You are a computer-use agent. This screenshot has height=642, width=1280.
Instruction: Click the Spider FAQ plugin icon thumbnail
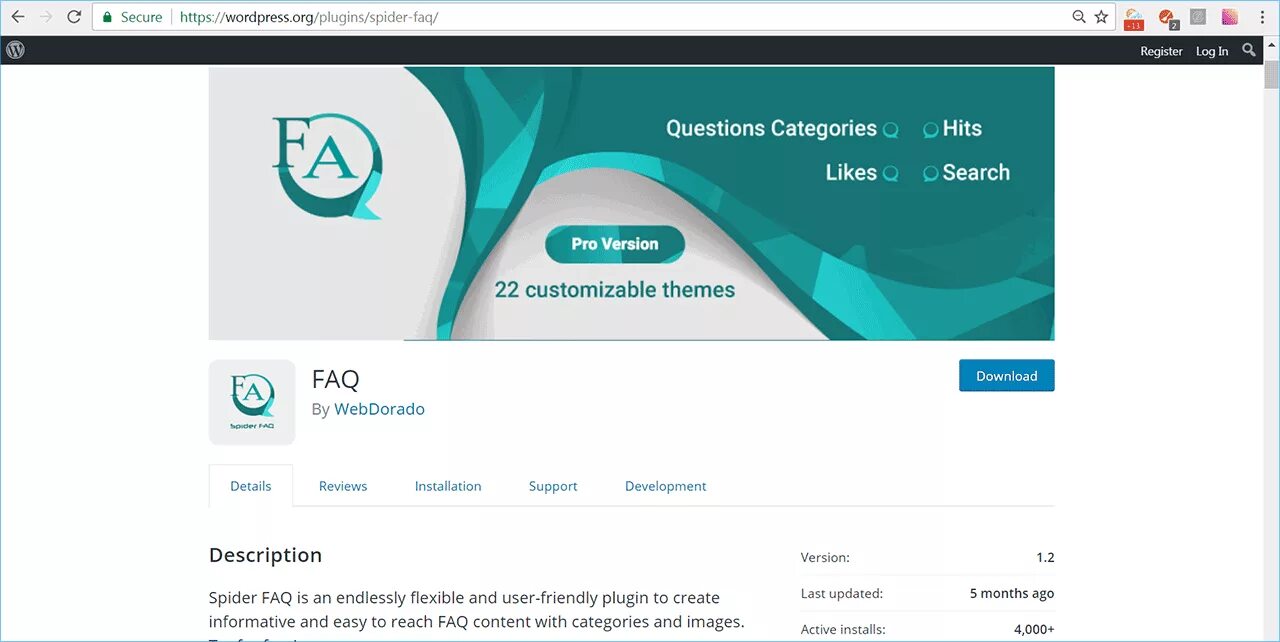[252, 402]
